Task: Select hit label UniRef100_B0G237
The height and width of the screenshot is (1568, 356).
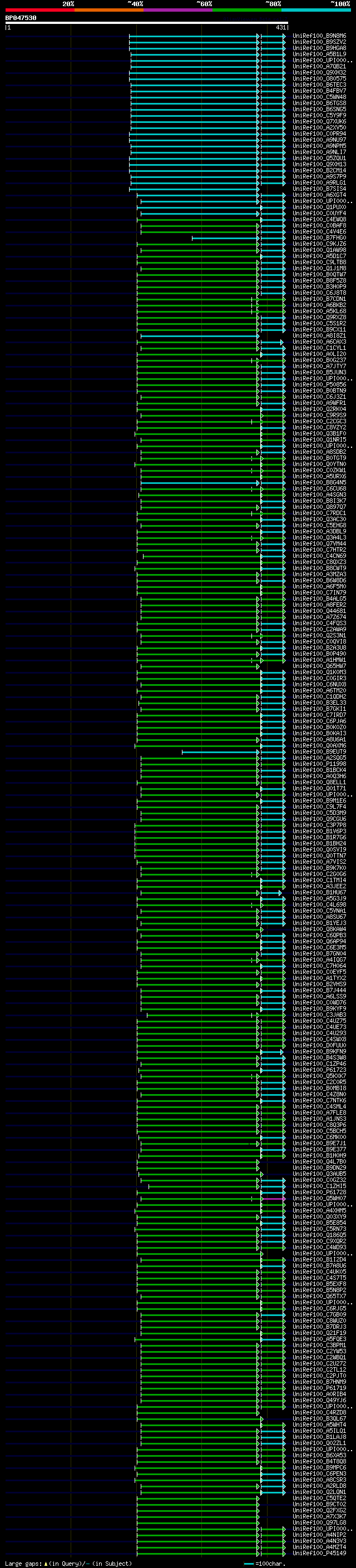Action: pos(319,360)
